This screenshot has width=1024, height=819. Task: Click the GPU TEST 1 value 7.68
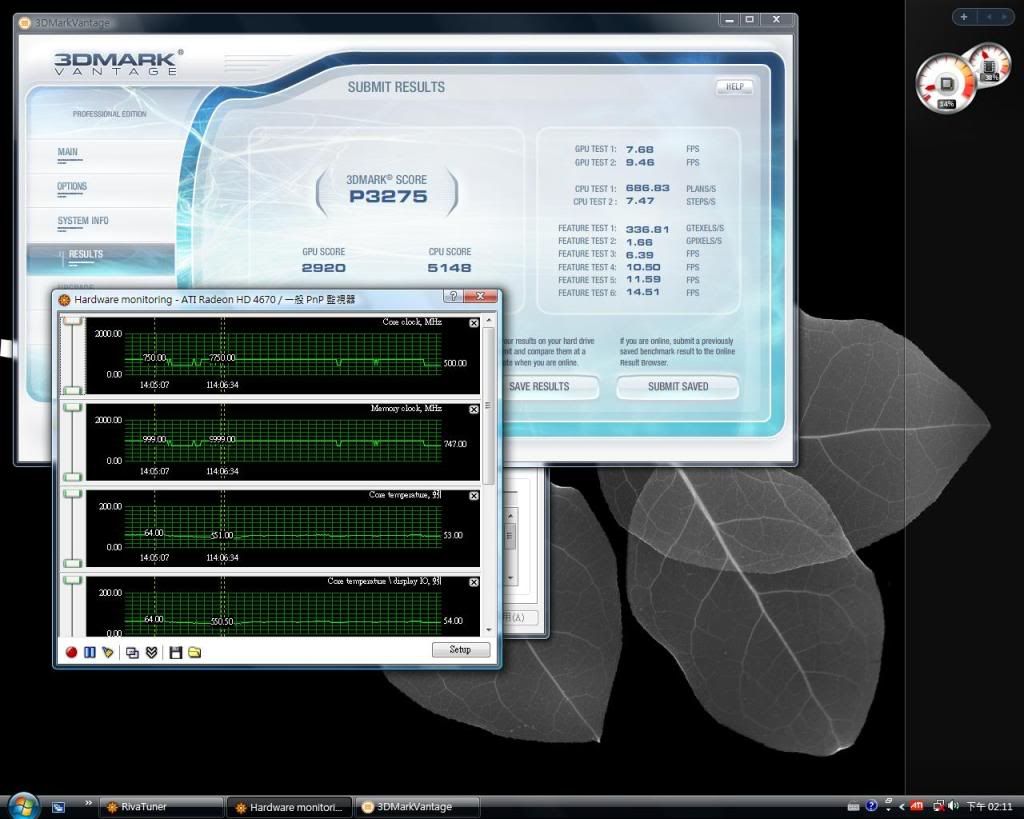click(640, 150)
